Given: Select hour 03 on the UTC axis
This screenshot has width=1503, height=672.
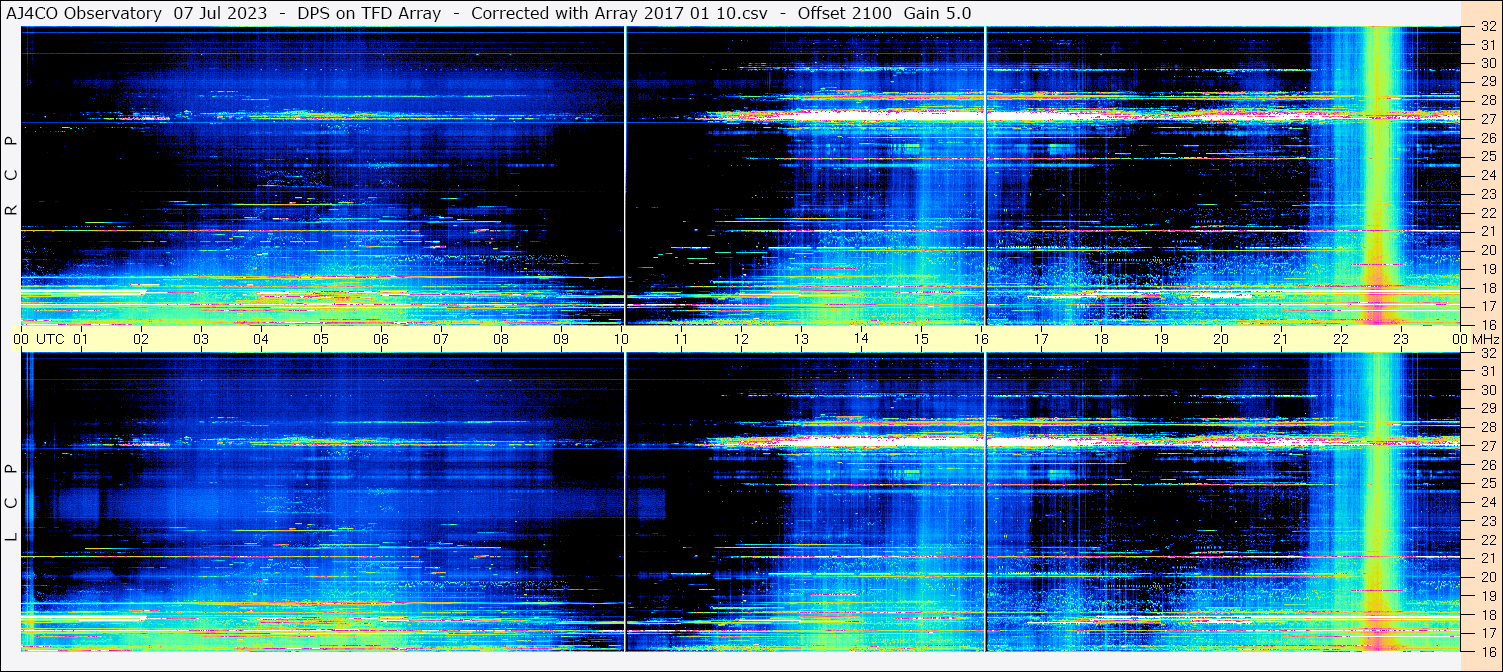Looking at the screenshot, I should (x=202, y=339).
